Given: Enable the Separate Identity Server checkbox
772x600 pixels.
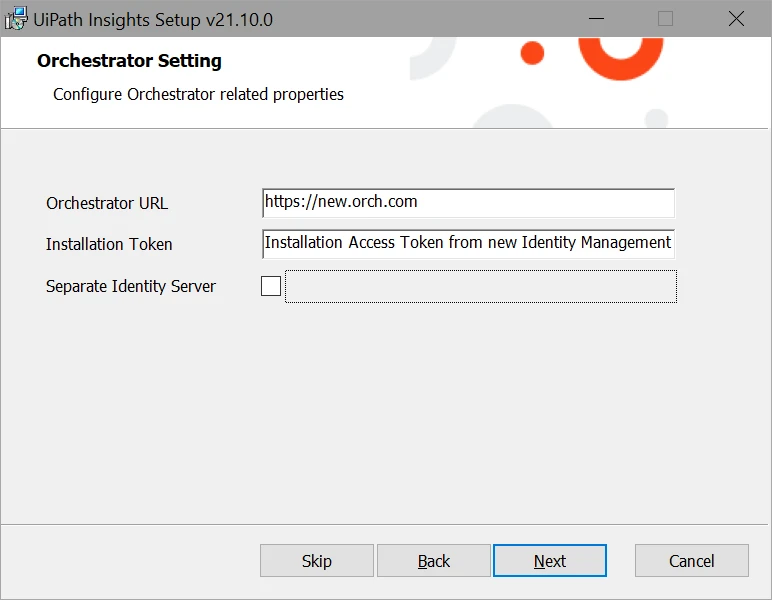Looking at the screenshot, I should (271, 286).
